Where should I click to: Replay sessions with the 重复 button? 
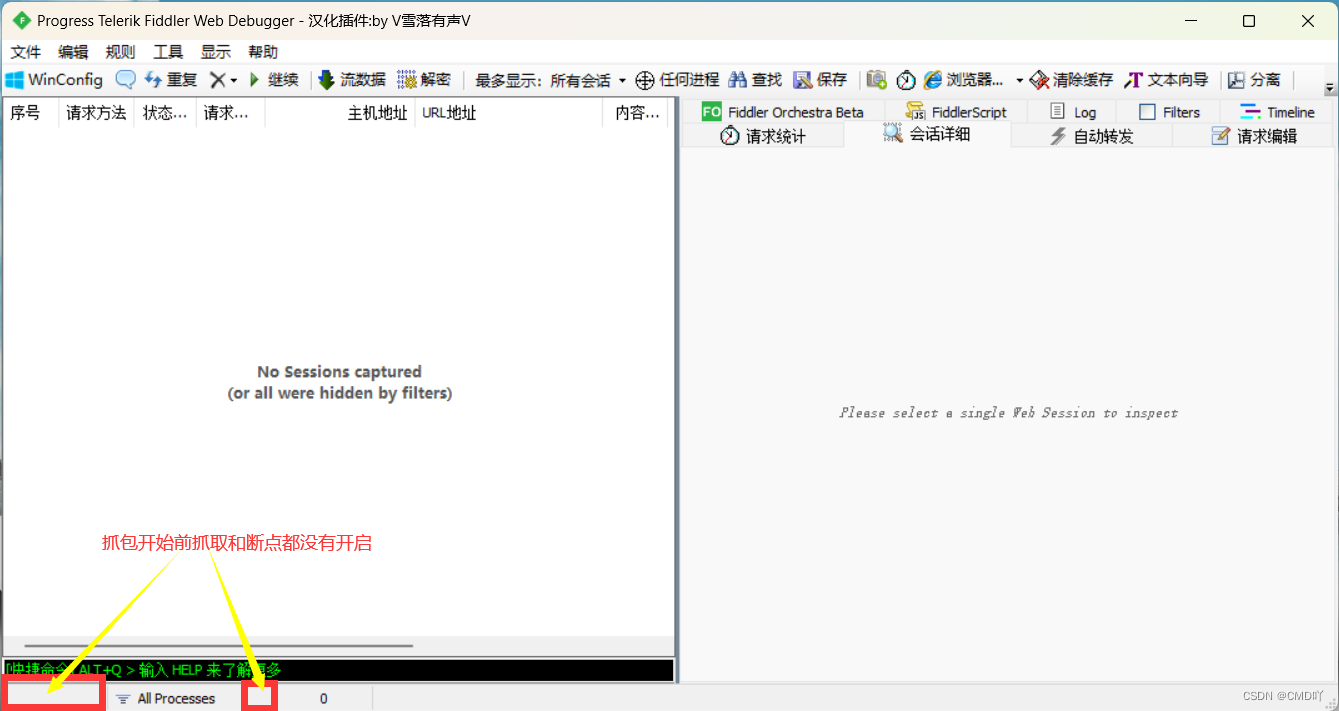171,80
